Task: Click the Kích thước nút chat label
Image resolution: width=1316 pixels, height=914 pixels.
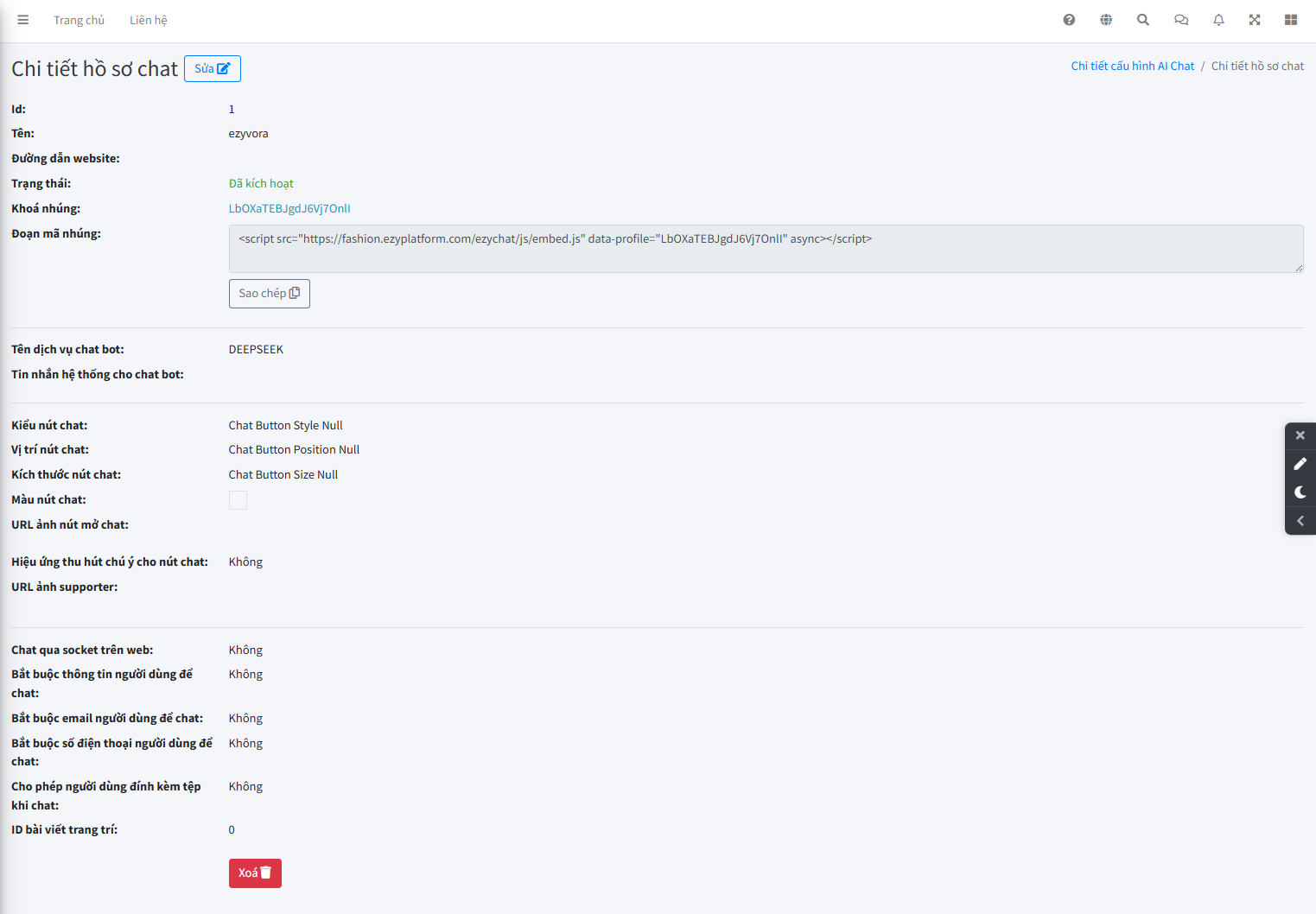Action: coord(67,474)
